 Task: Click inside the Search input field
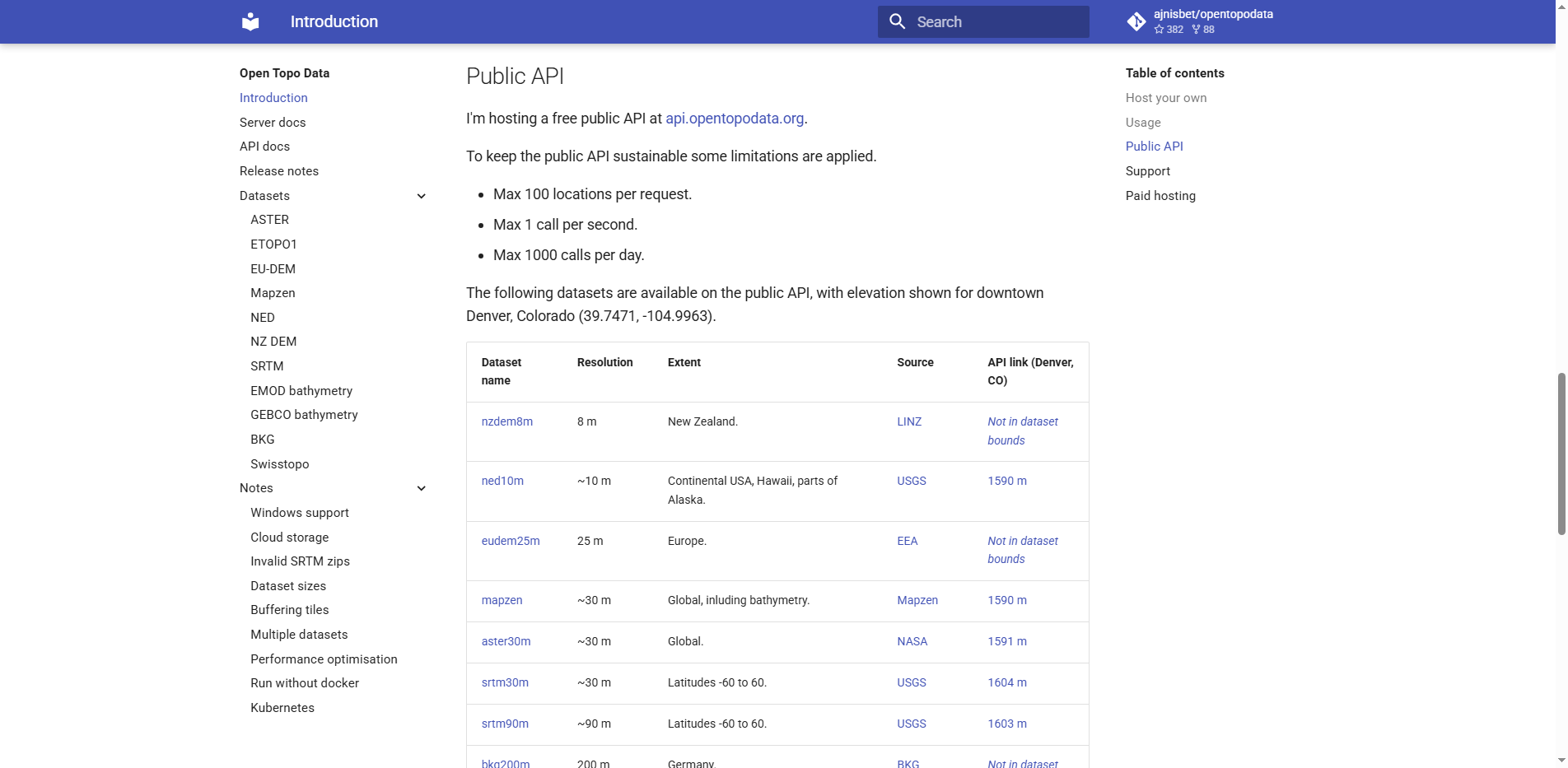[988, 21]
